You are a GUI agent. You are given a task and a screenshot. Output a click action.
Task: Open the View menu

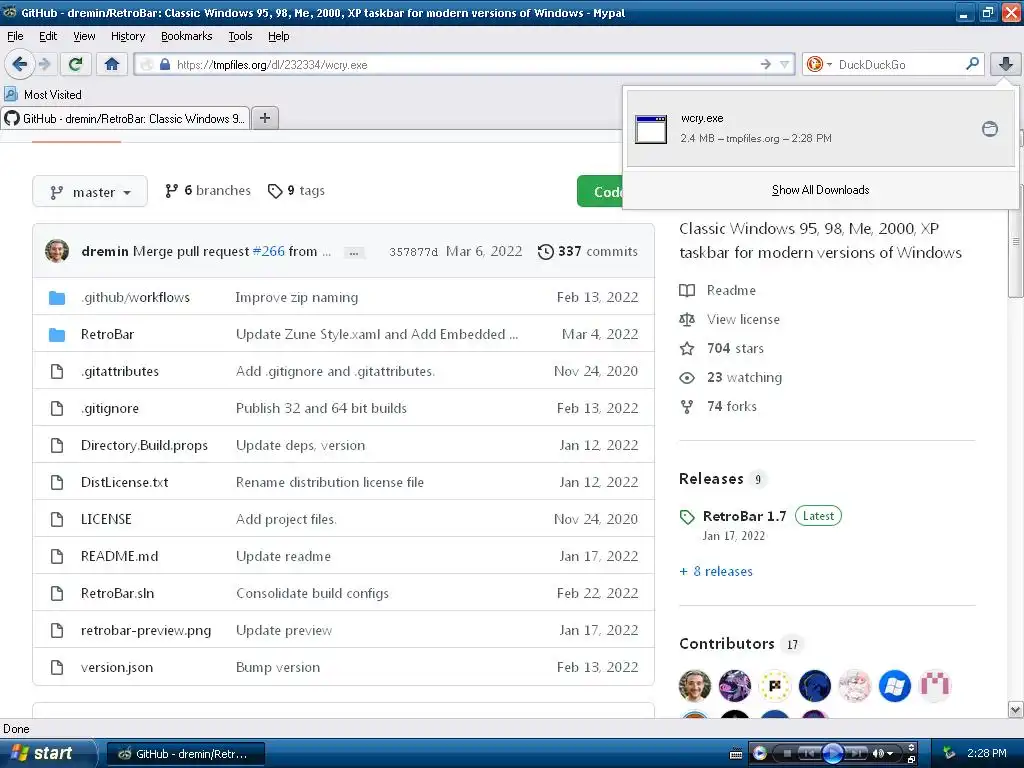[x=84, y=37]
